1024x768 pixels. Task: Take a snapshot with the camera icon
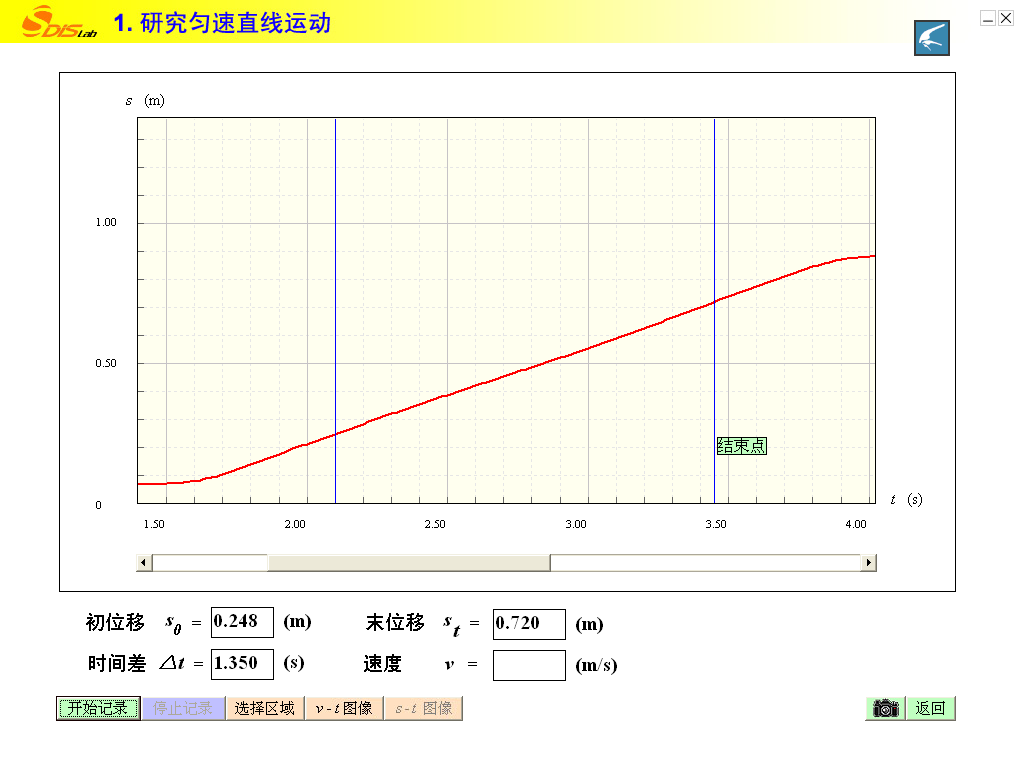click(x=885, y=708)
